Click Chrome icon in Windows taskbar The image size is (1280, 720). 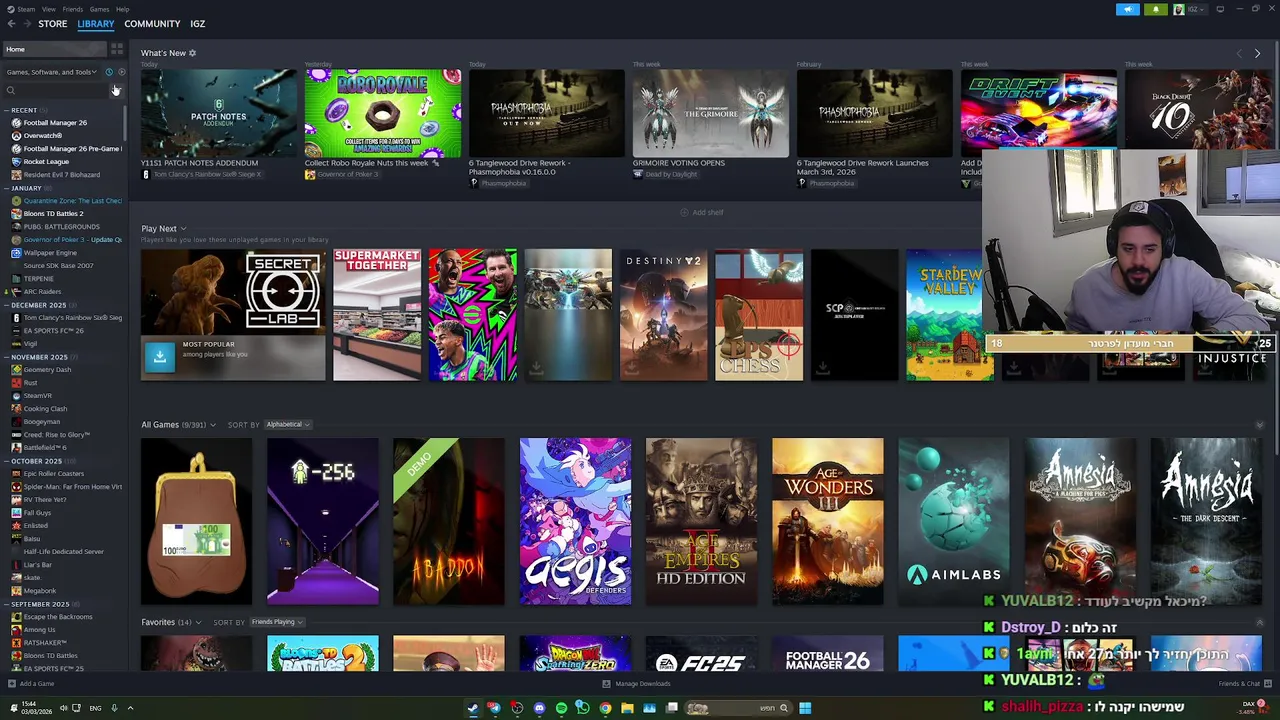pos(605,708)
